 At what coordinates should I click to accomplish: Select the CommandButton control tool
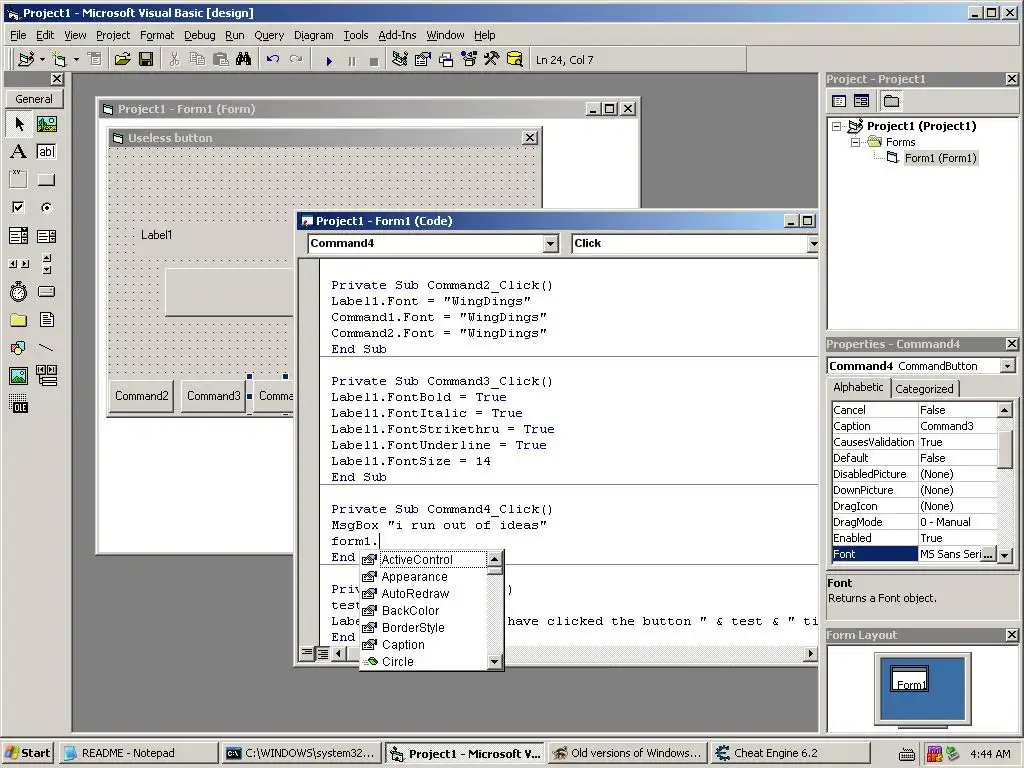(x=46, y=180)
